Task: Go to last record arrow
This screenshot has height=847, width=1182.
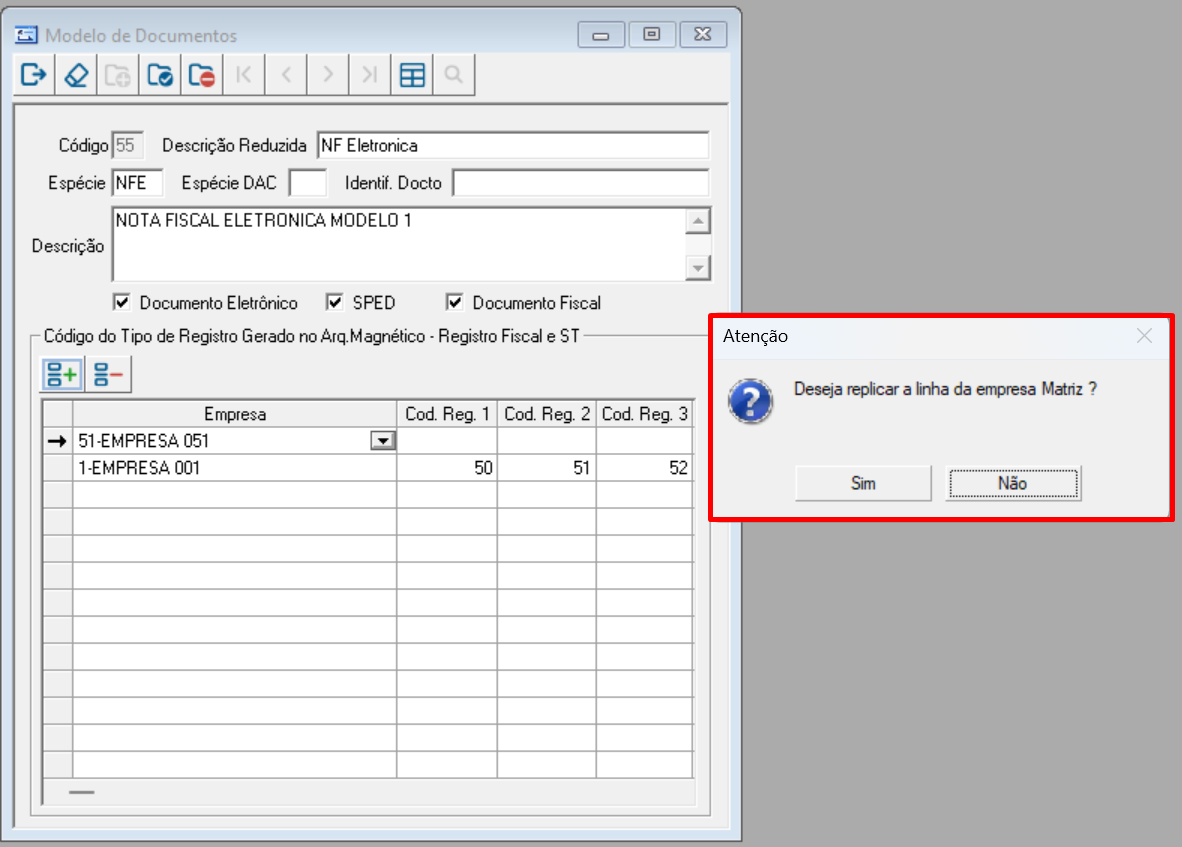Action: click(370, 75)
